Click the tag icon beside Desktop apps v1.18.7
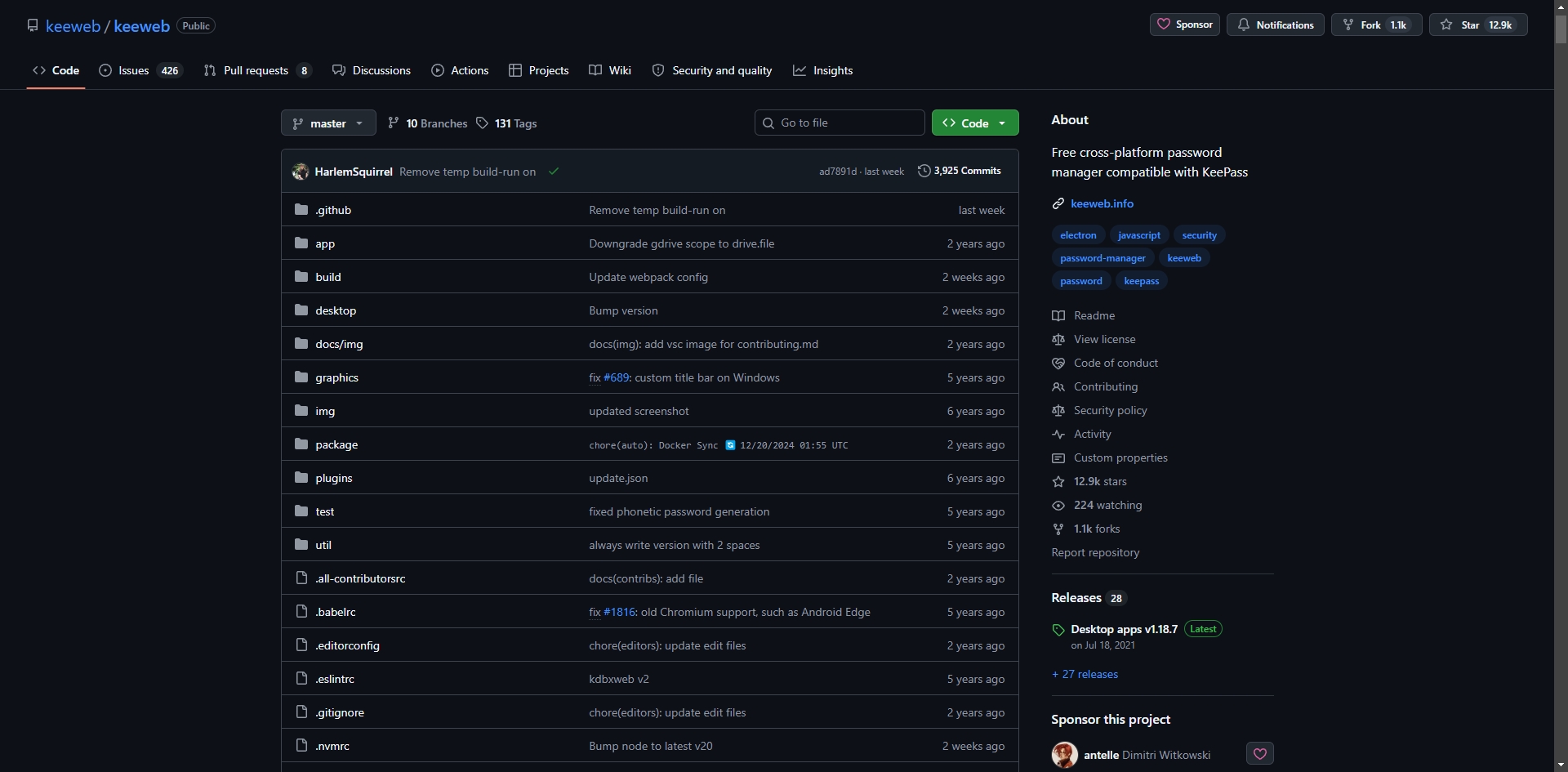The width and height of the screenshot is (1568, 772). (x=1058, y=630)
